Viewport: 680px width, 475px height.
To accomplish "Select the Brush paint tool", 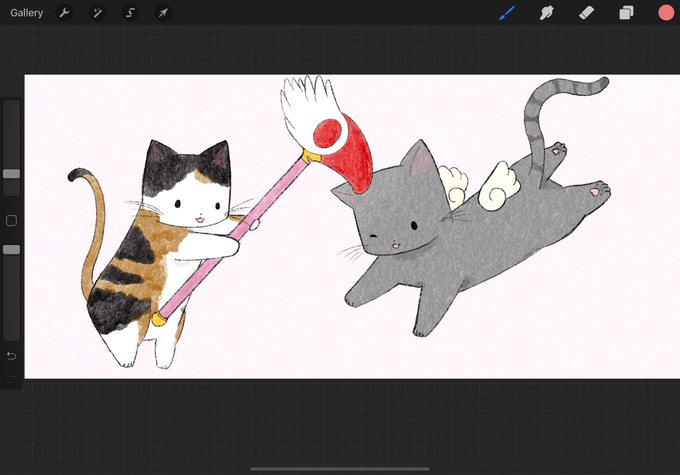I will pyautogui.click(x=507, y=13).
